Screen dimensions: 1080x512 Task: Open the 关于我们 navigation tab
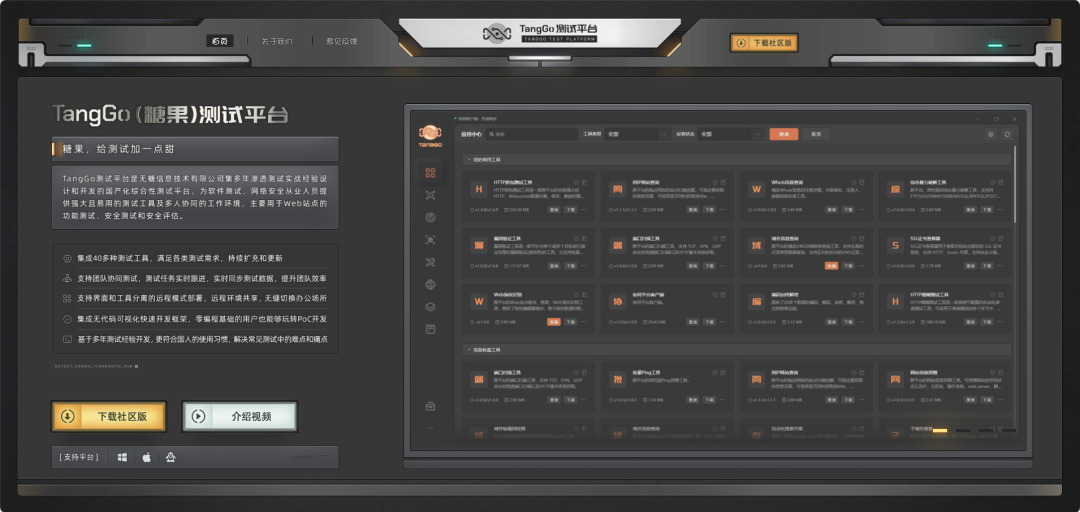[x=277, y=41]
